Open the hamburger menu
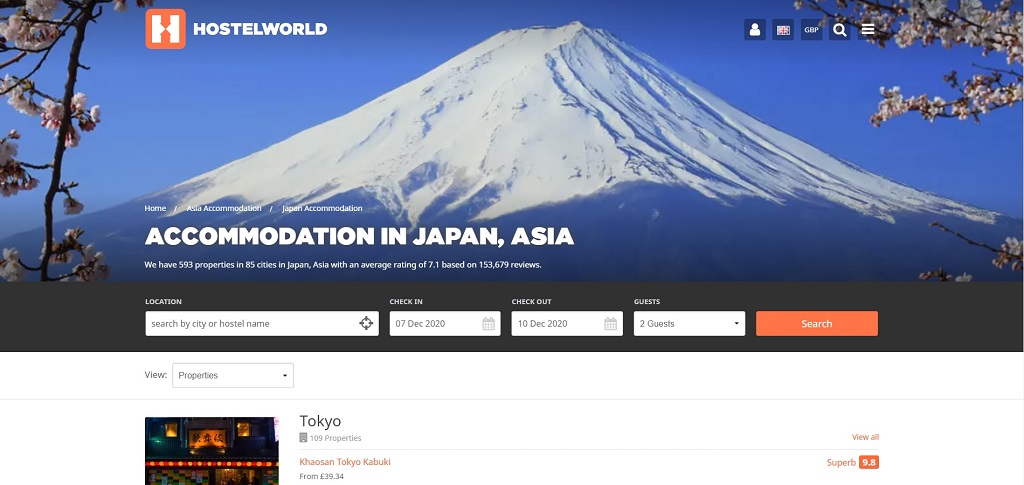Image resolution: width=1024 pixels, height=485 pixels. click(x=868, y=30)
